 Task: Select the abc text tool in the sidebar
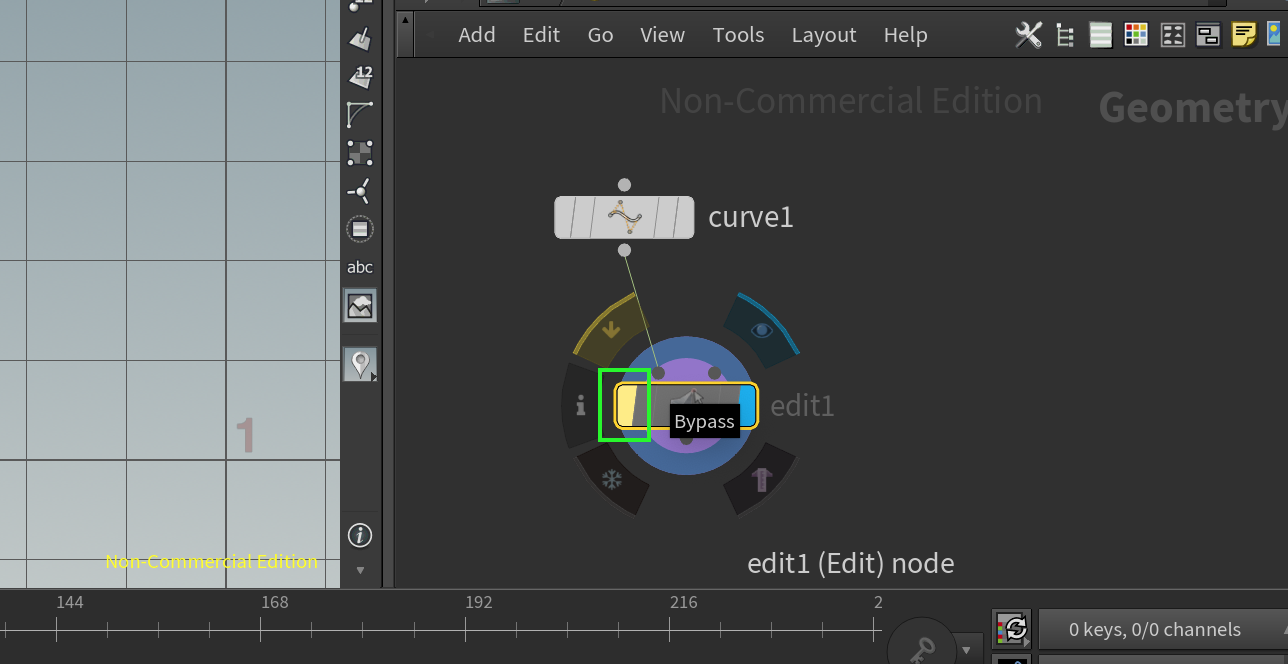pos(360,266)
